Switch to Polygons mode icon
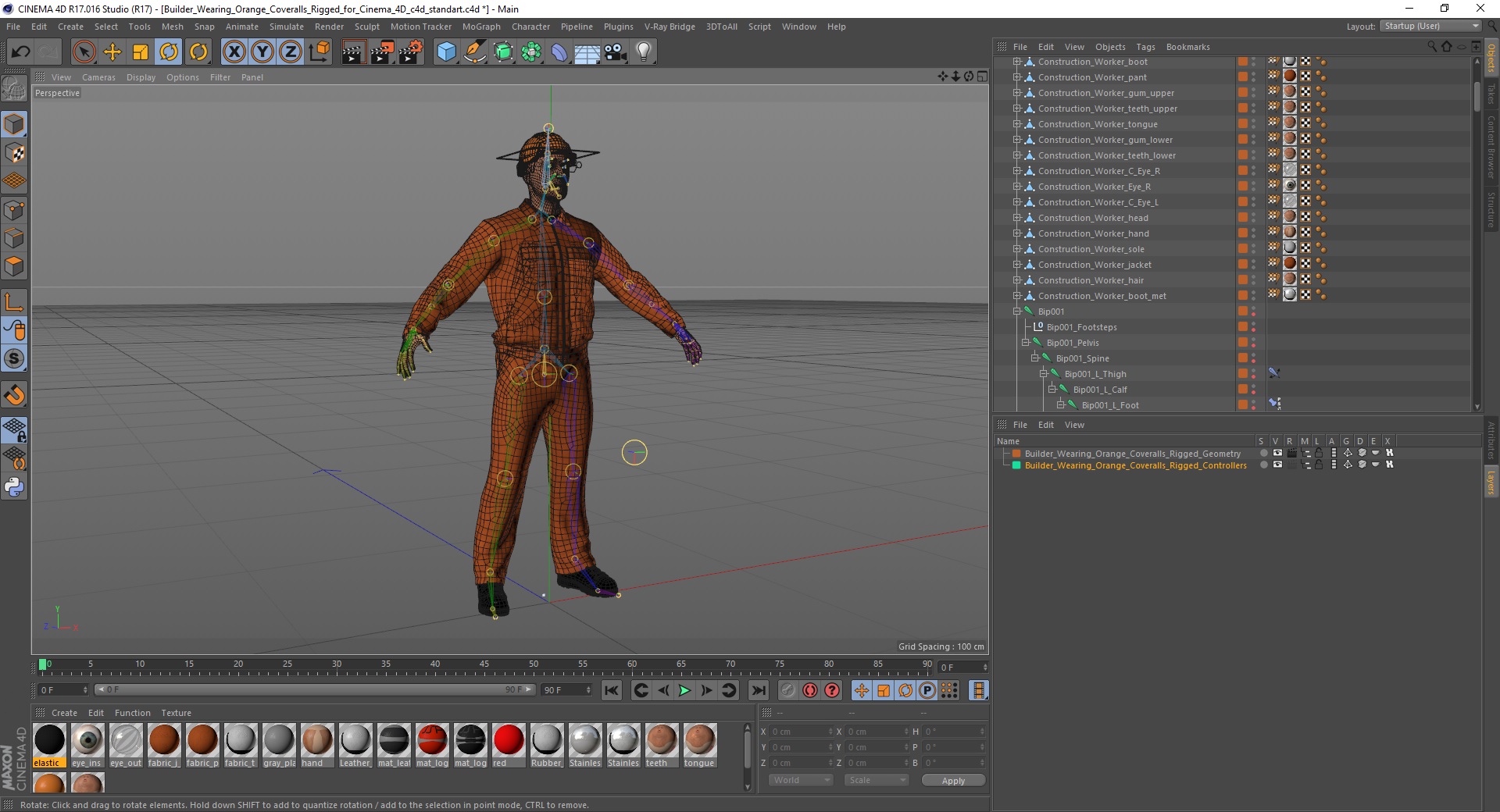Image resolution: width=1500 pixels, height=812 pixels. [14, 266]
